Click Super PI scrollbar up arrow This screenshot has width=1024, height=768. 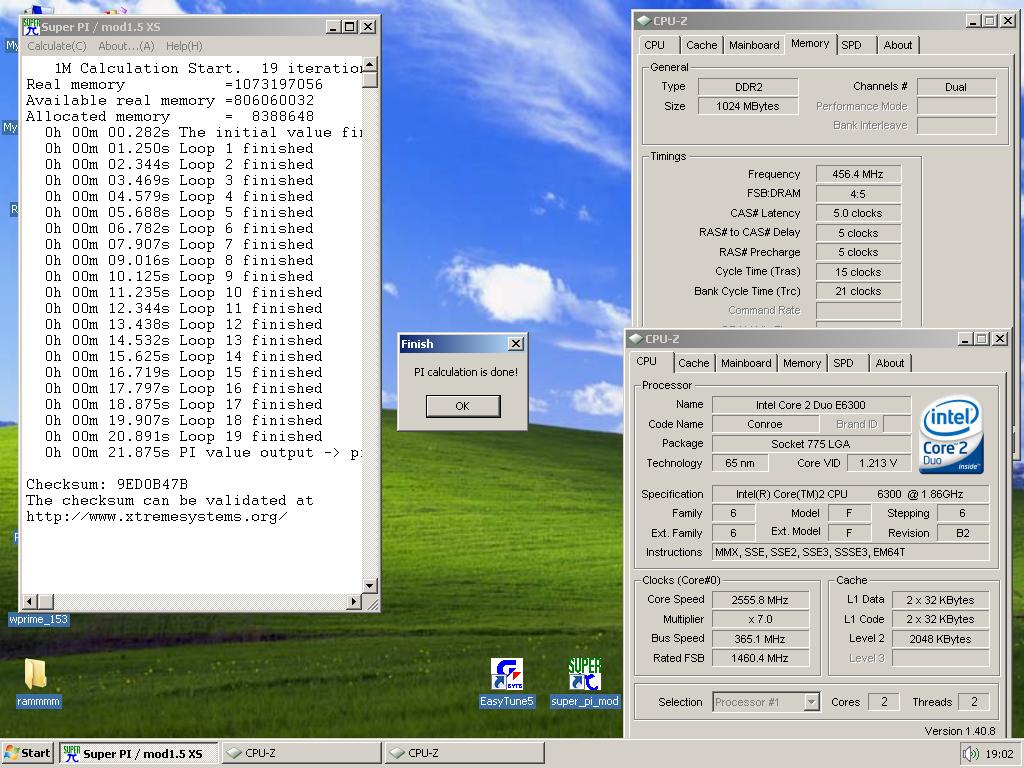[370, 65]
